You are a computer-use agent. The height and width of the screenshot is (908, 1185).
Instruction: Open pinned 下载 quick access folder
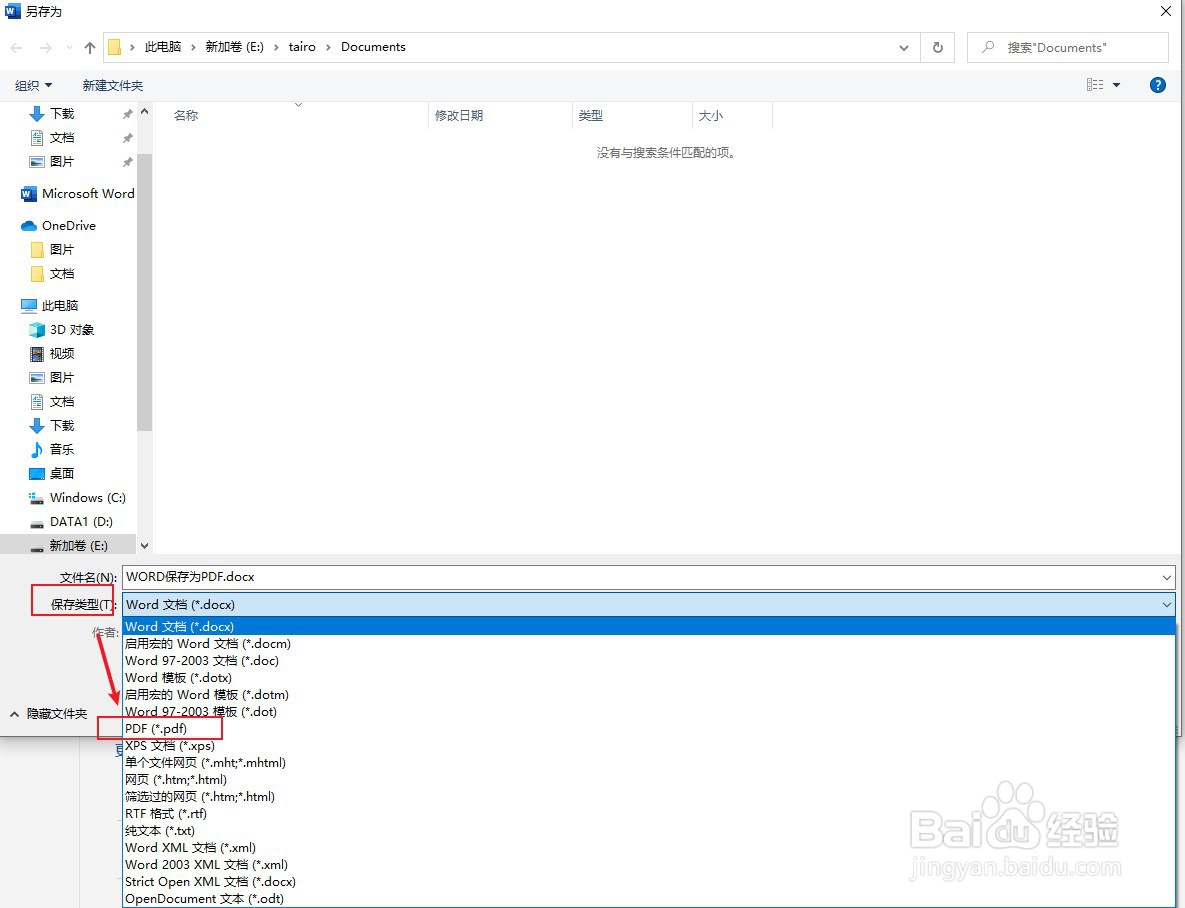(51, 113)
